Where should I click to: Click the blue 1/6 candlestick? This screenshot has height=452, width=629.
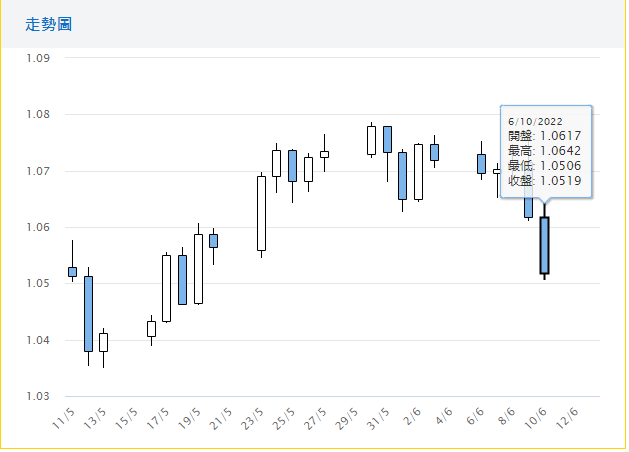402,175
